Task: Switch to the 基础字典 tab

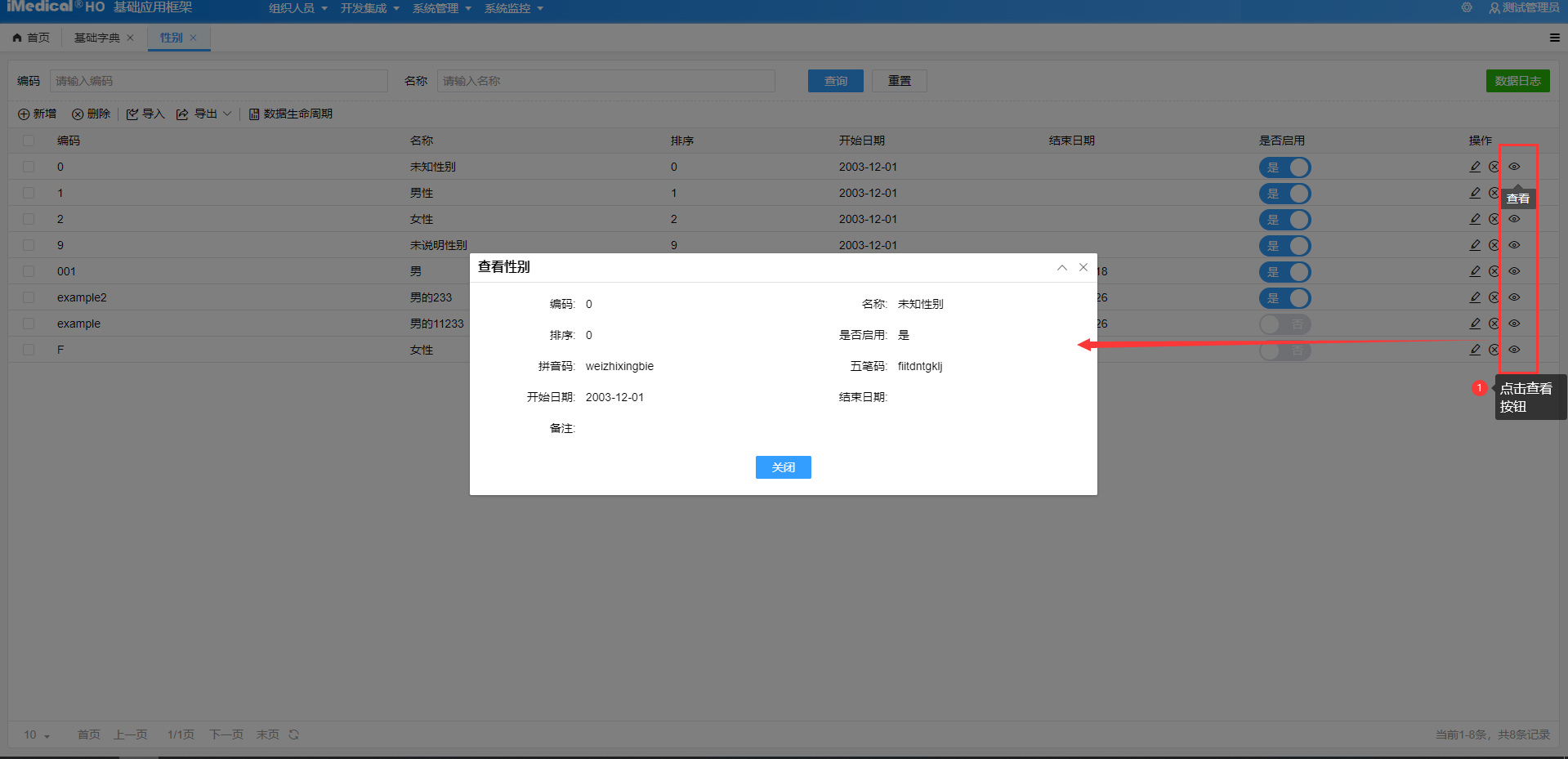Action: tap(96, 38)
